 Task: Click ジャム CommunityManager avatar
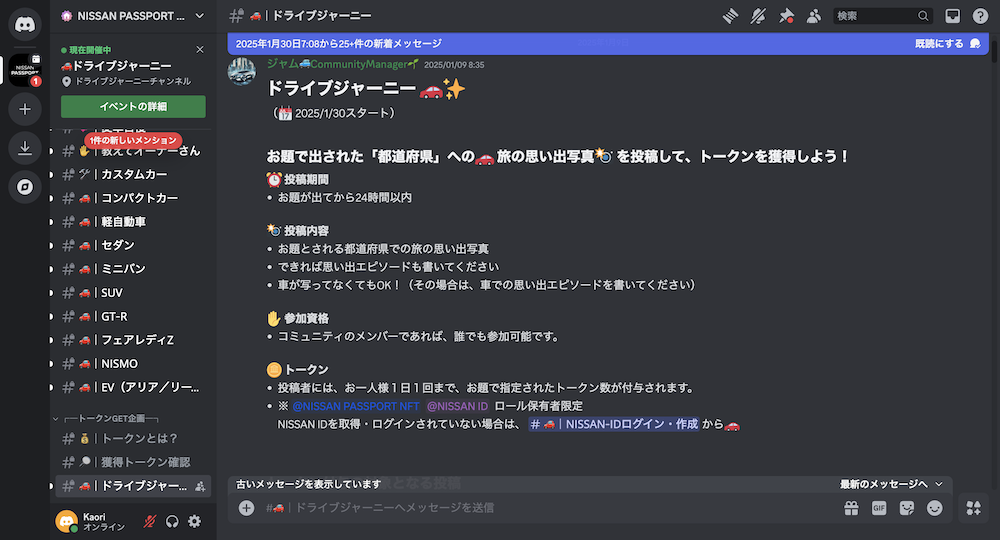click(242, 71)
